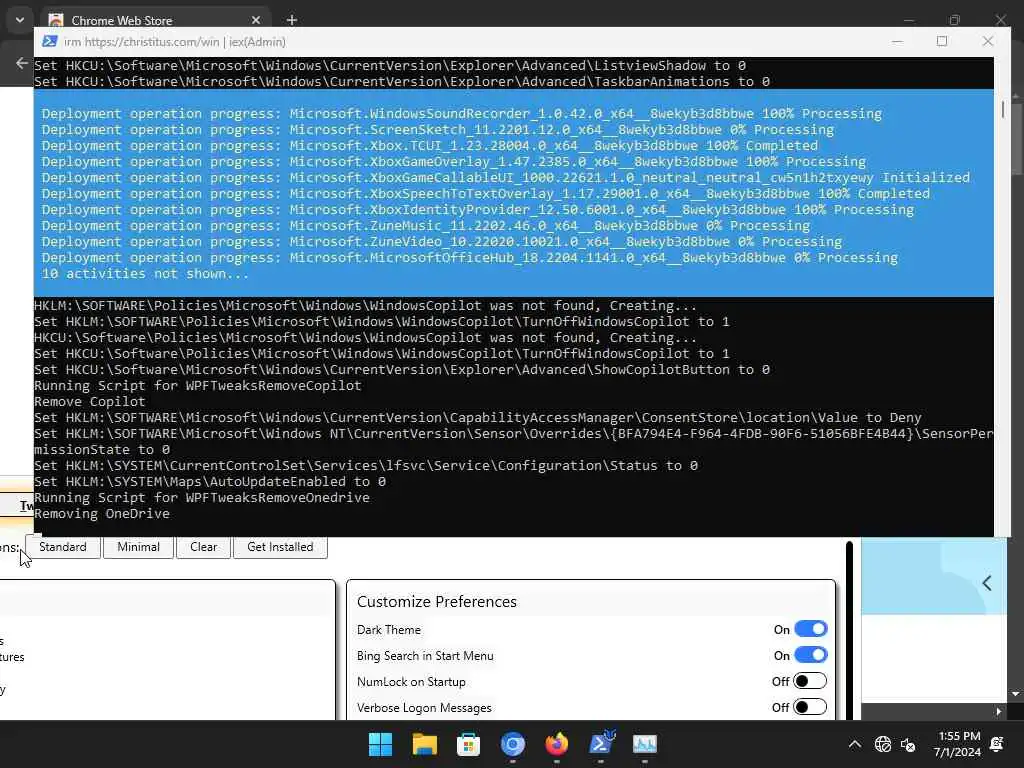Enable NumLock on Startup toggle
1024x768 pixels.
(810, 682)
